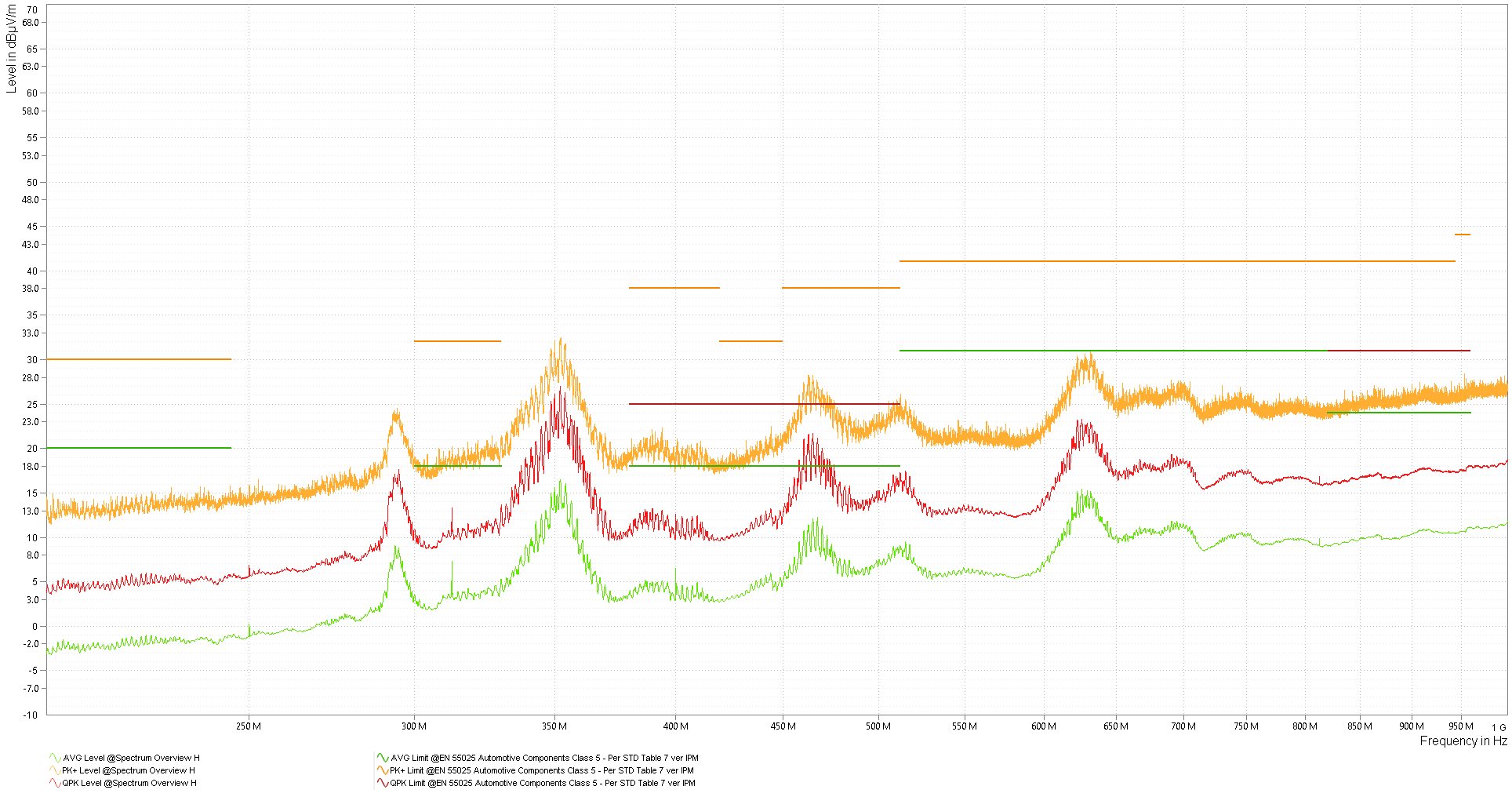Click the PK+ Limit legend wave icon
This screenshot has width=1512, height=797.
(x=383, y=770)
